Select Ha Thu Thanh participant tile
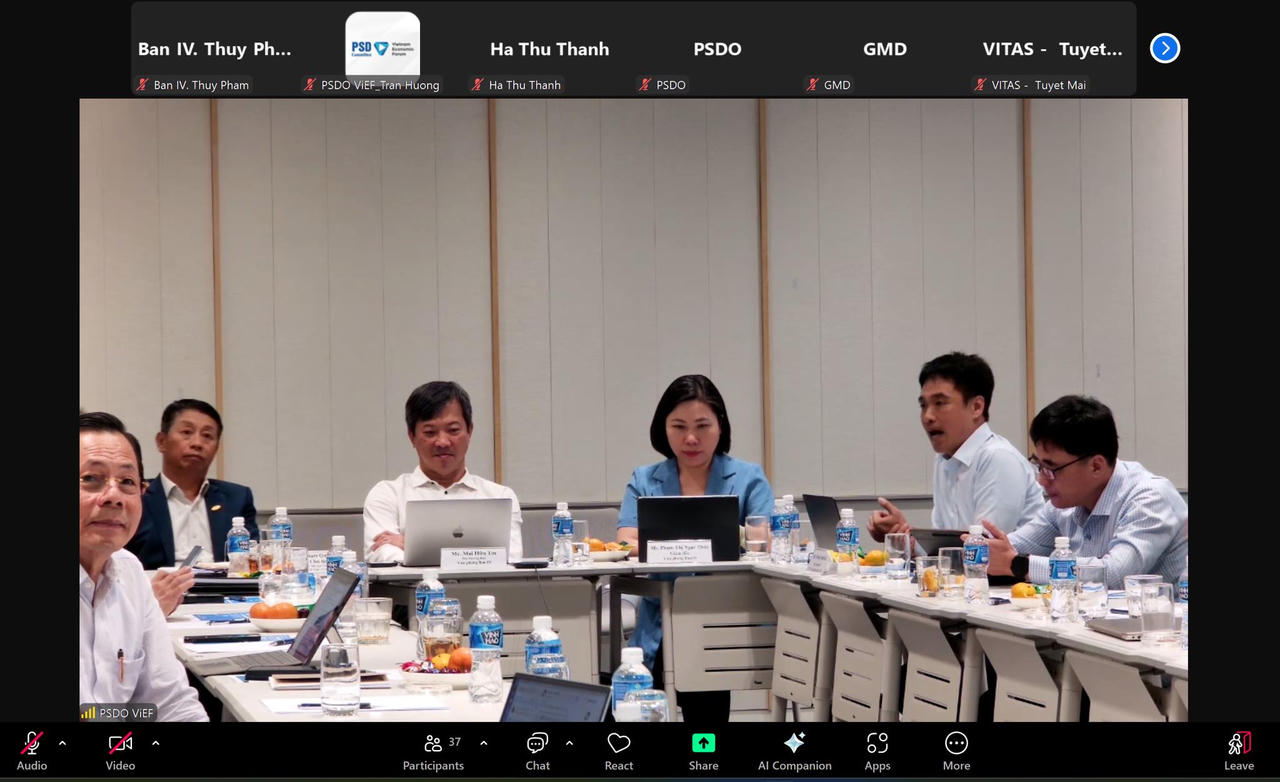This screenshot has width=1280, height=782. tap(549, 48)
